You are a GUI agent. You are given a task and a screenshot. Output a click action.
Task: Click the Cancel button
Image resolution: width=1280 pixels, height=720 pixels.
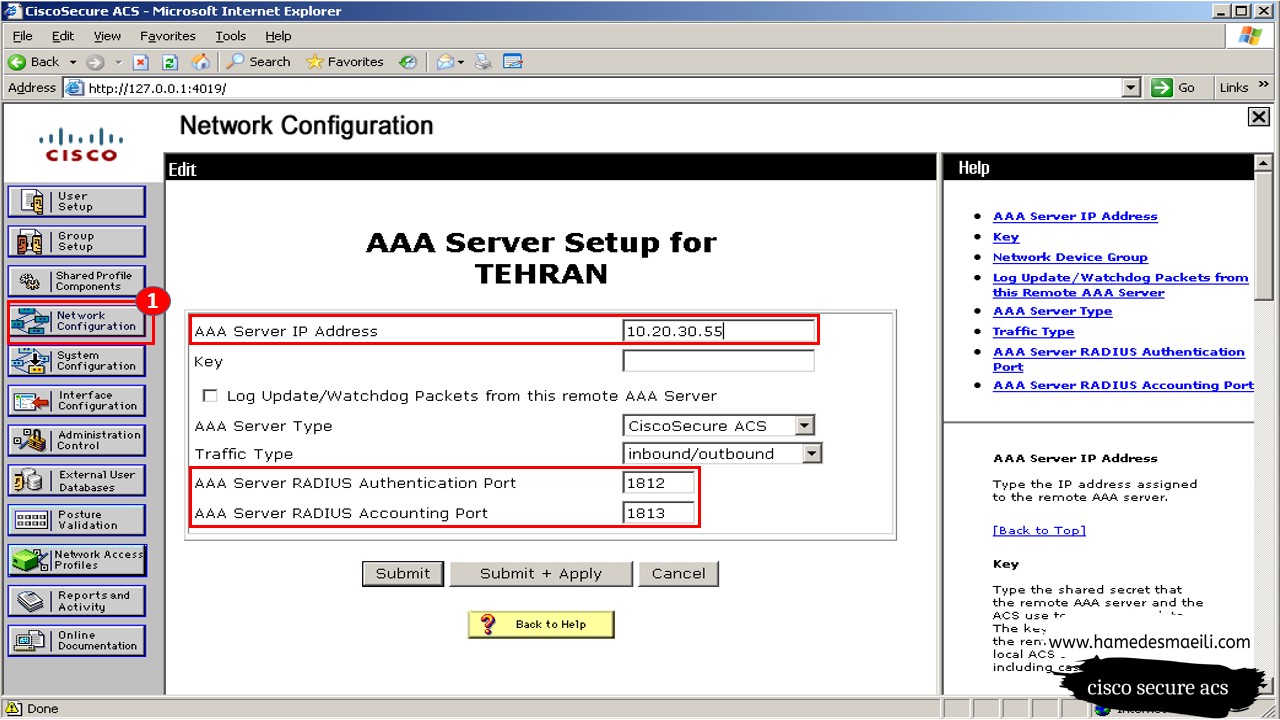(678, 574)
